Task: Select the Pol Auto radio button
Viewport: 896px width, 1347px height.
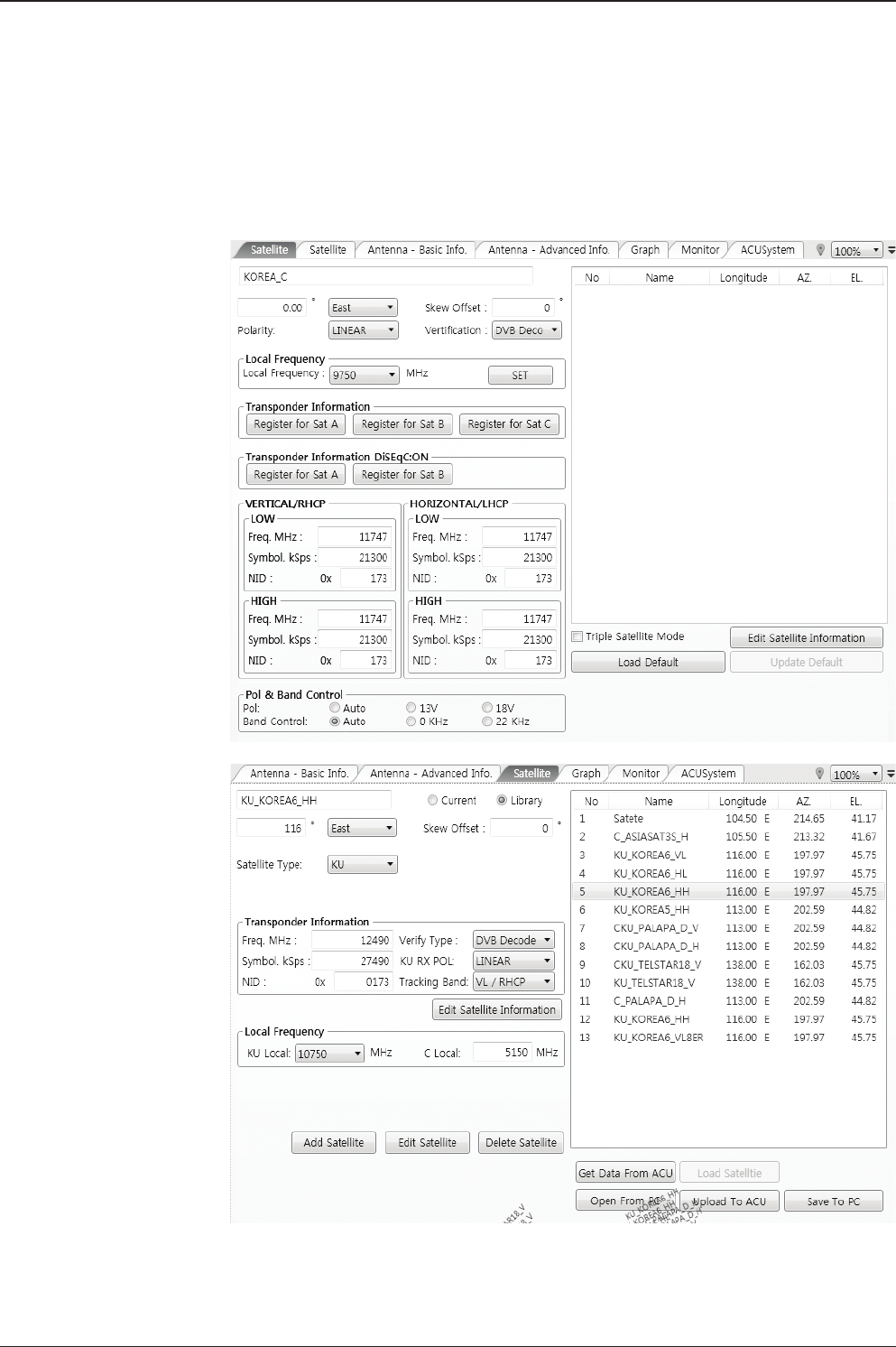Action: tap(335, 709)
